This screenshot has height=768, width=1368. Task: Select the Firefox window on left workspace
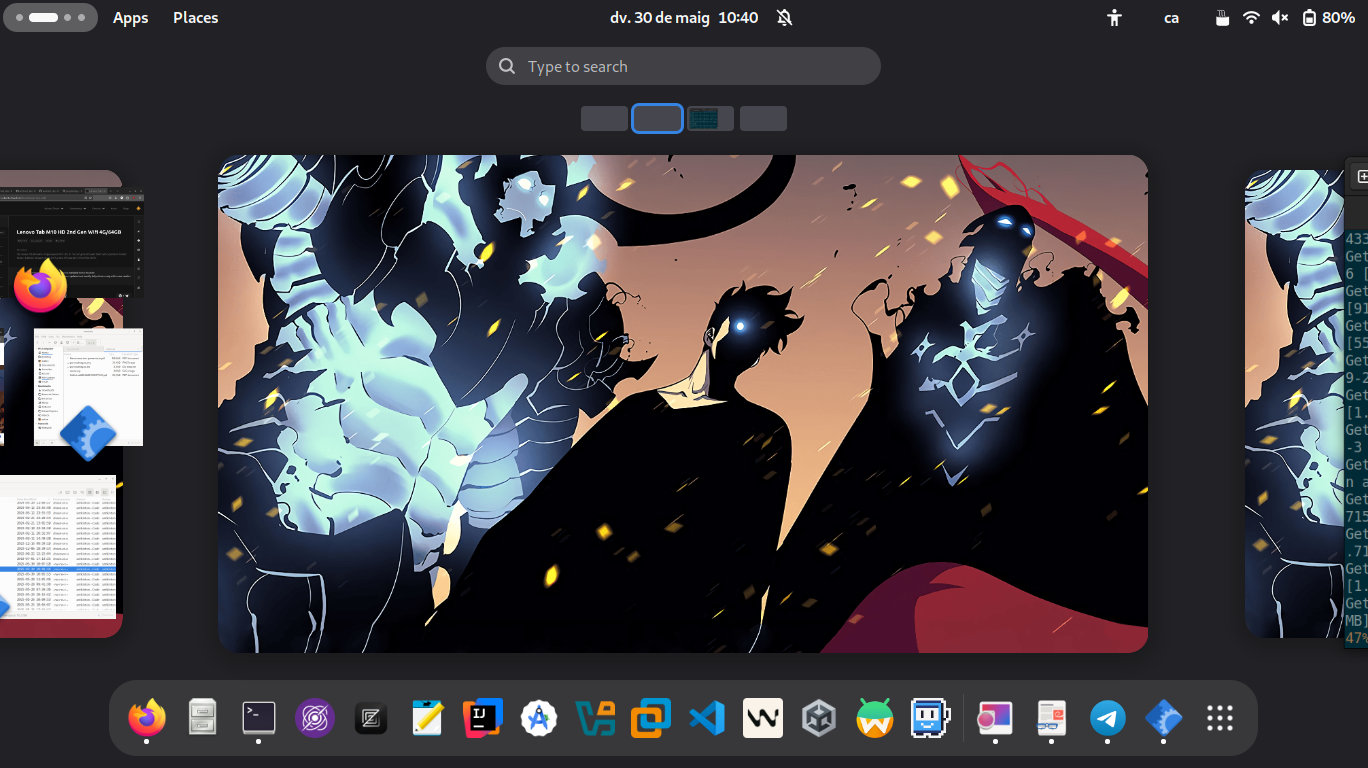(x=72, y=243)
